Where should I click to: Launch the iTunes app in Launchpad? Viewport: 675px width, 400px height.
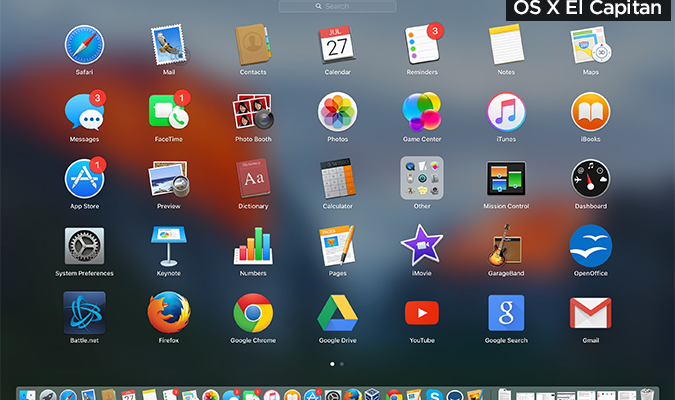coord(506,112)
